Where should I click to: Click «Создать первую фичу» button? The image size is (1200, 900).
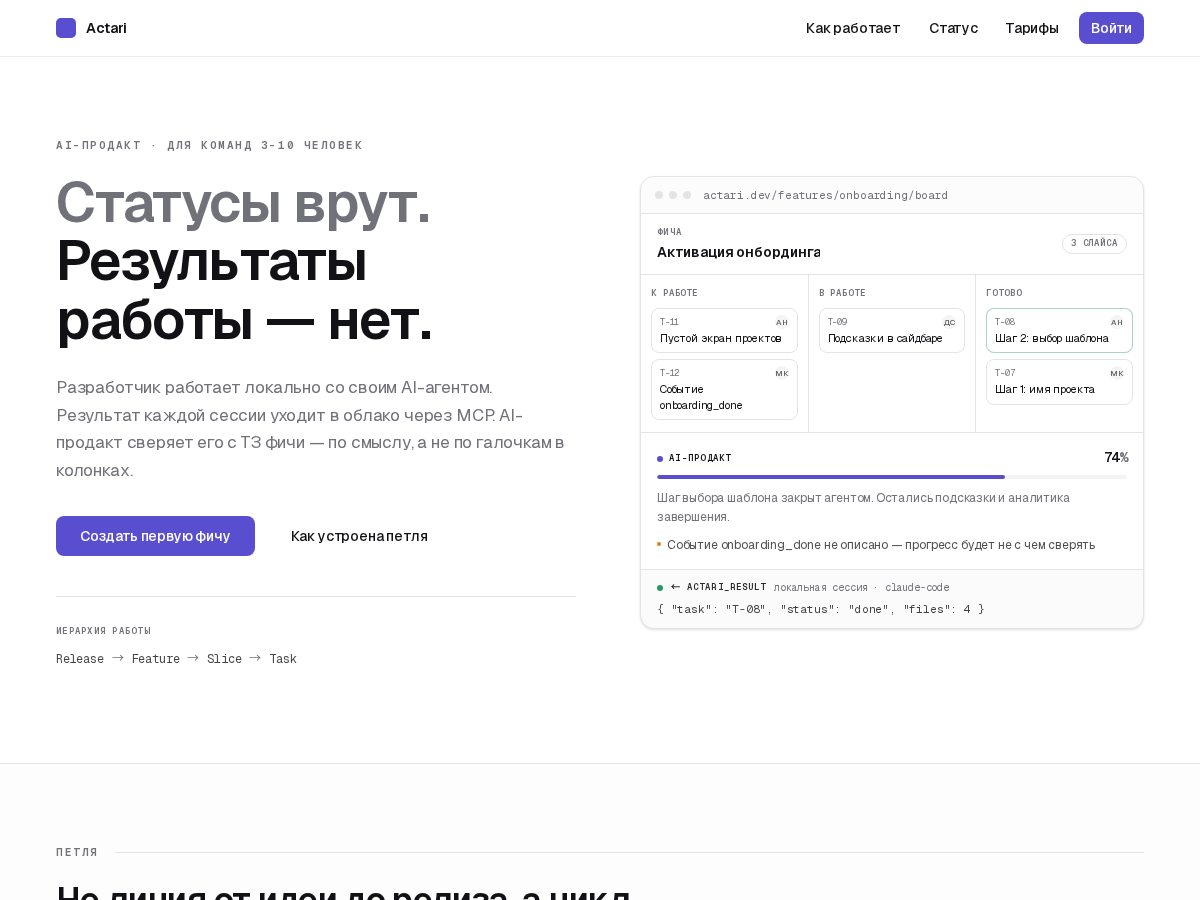pos(155,536)
